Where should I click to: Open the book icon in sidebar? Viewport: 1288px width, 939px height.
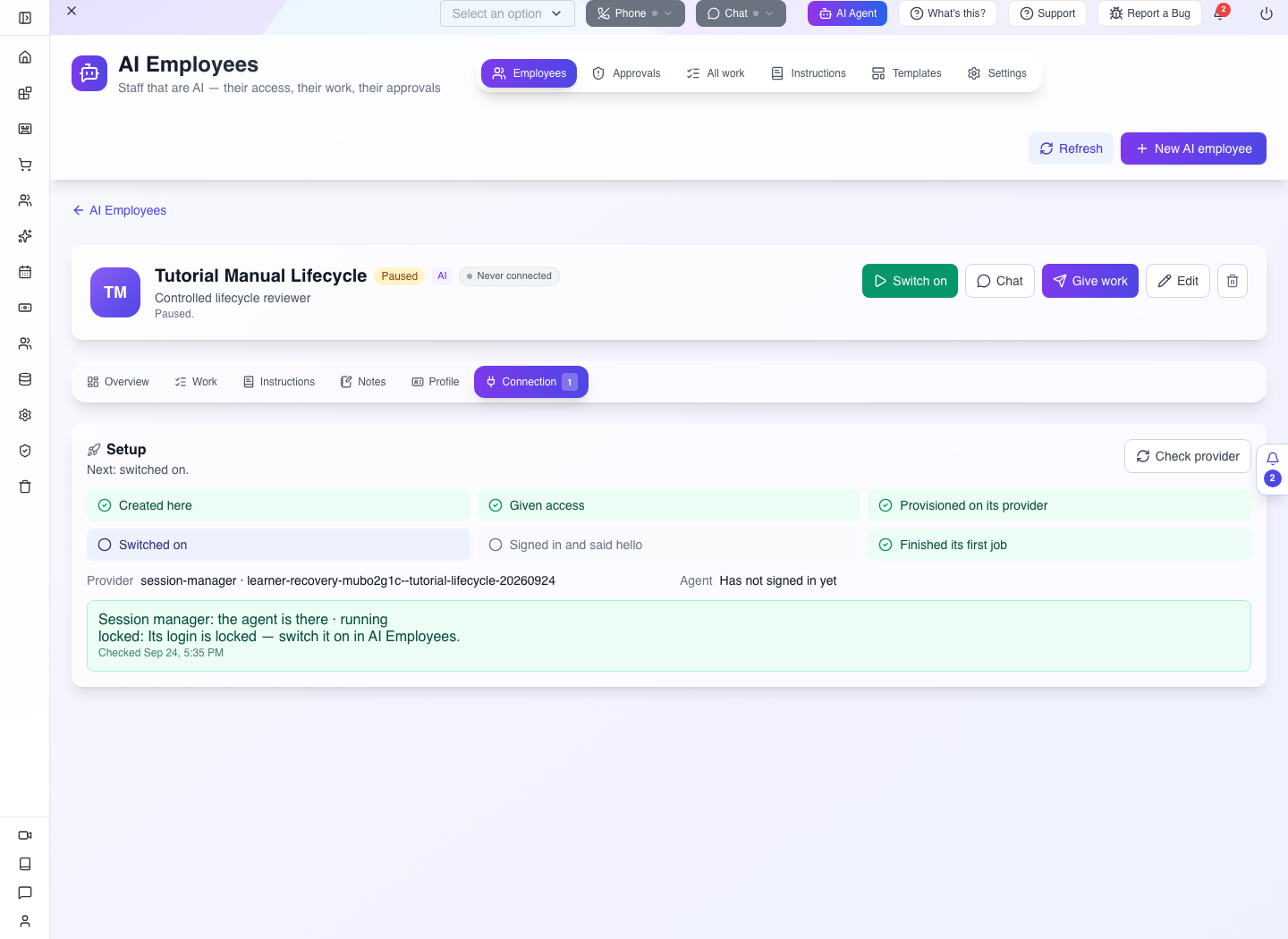[25, 864]
